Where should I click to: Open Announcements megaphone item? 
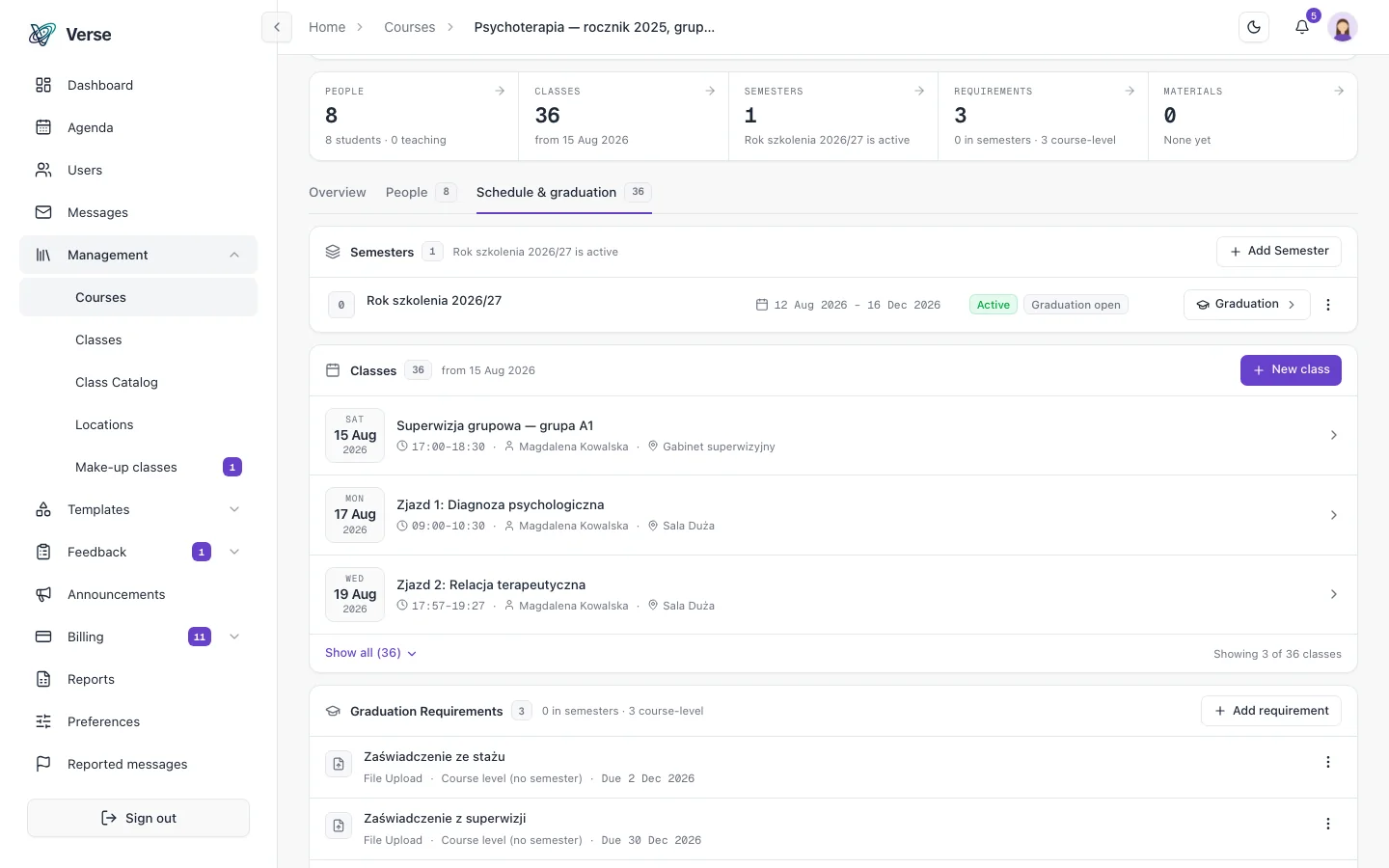click(138, 594)
